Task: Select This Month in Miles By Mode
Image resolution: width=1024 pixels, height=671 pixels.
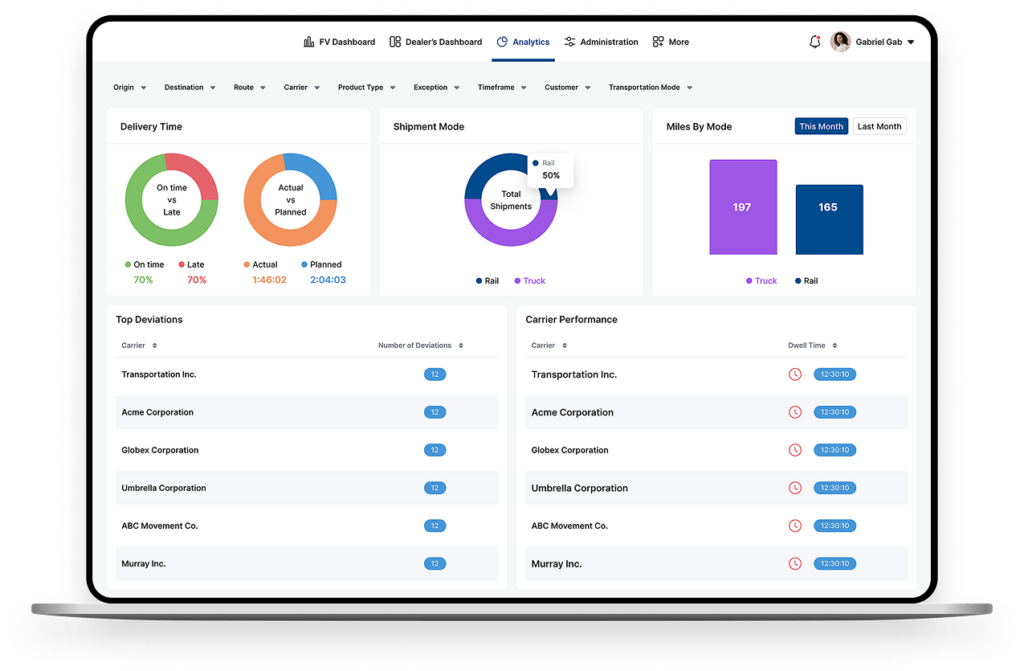Action: click(x=821, y=126)
